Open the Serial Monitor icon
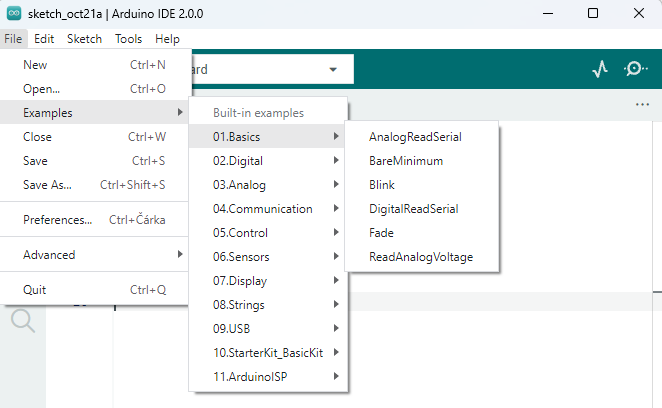 tap(635, 68)
